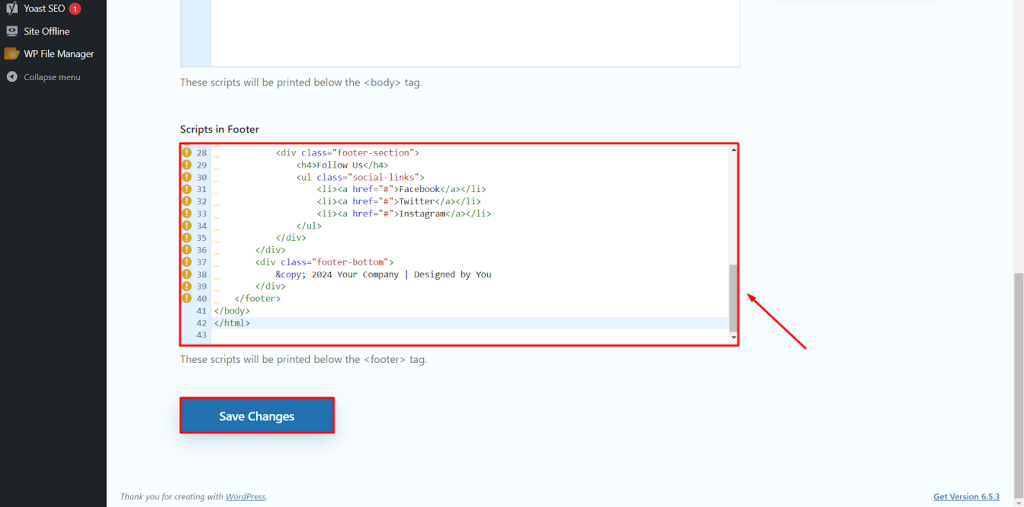Click the footer tag description text
The height and width of the screenshot is (507, 1024).
(x=304, y=359)
